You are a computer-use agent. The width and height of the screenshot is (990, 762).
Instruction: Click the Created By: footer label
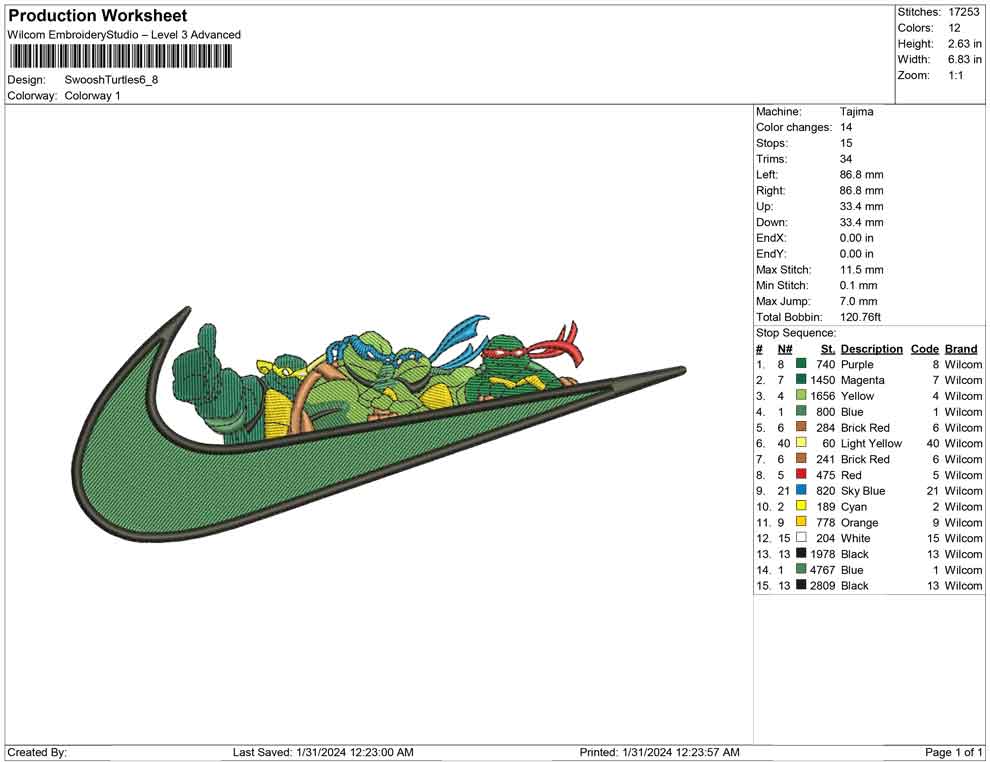[37, 752]
